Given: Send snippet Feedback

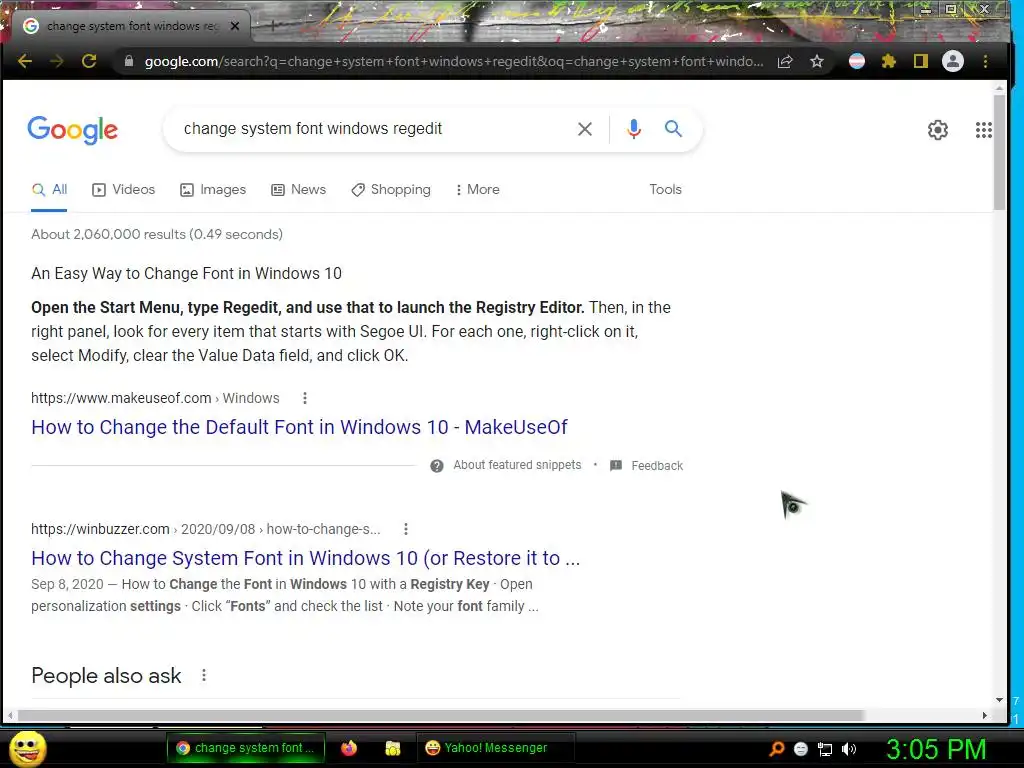Looking at the screenshot, I should 647,466.
